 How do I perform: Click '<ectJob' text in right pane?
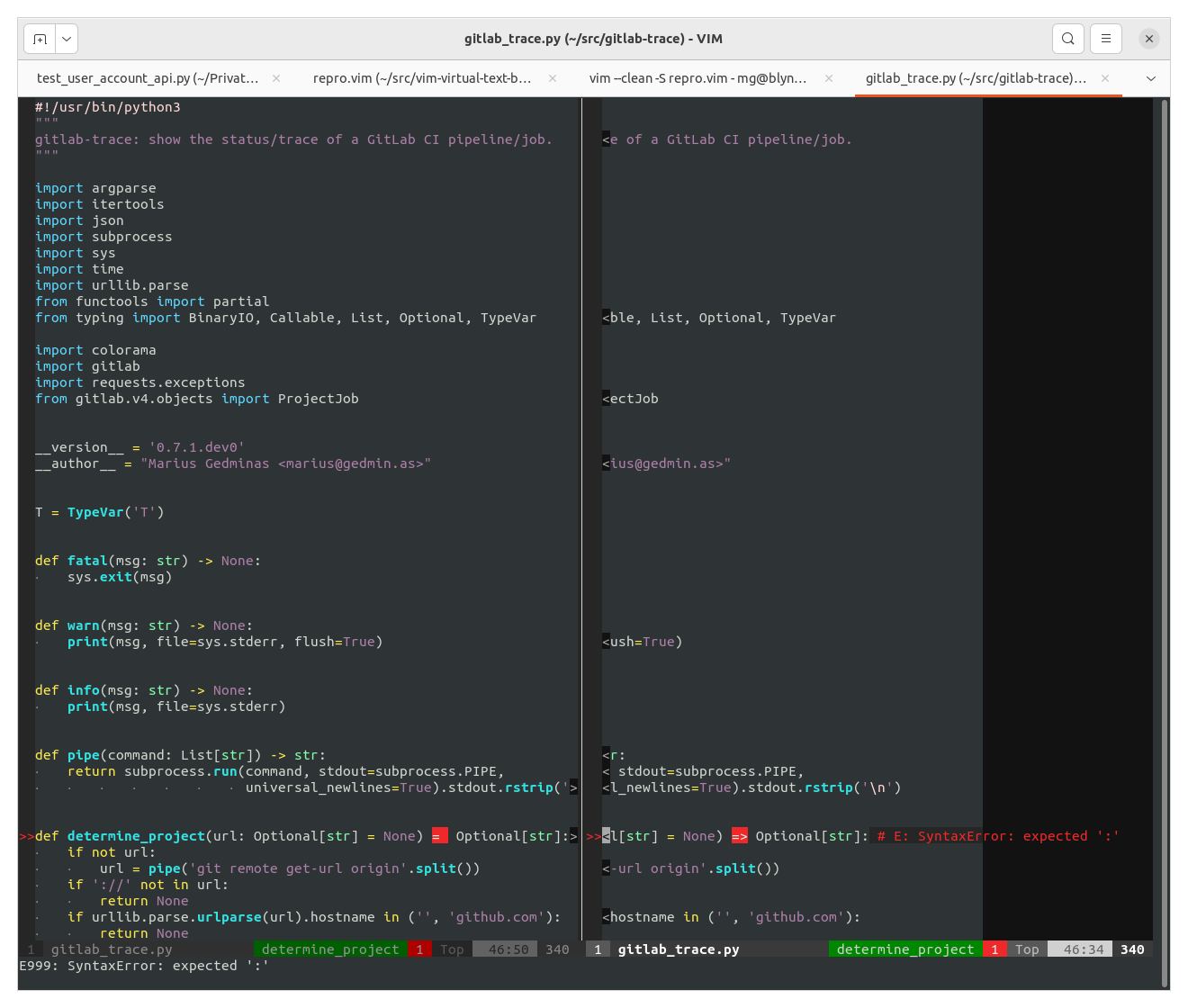tap(630, 399)
